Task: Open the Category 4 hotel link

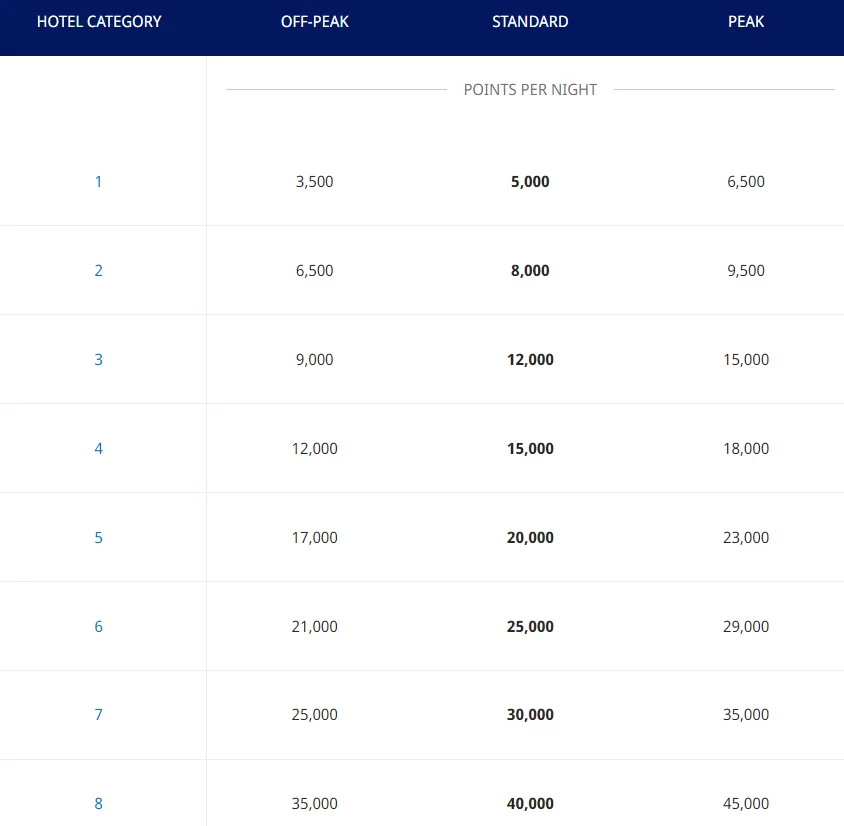Action: pos(98,448)
